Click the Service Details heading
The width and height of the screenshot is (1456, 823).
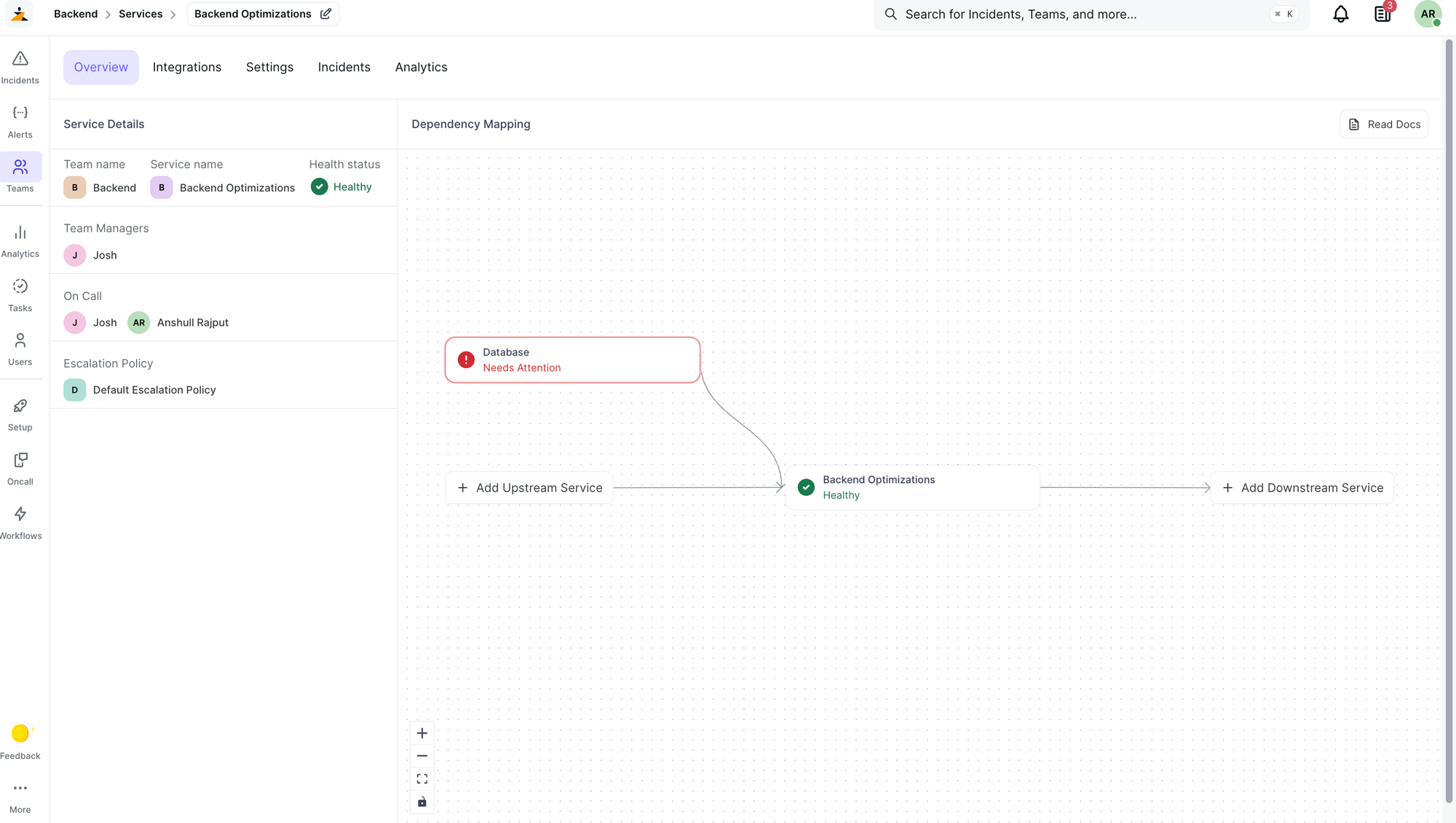pos(104,125)
